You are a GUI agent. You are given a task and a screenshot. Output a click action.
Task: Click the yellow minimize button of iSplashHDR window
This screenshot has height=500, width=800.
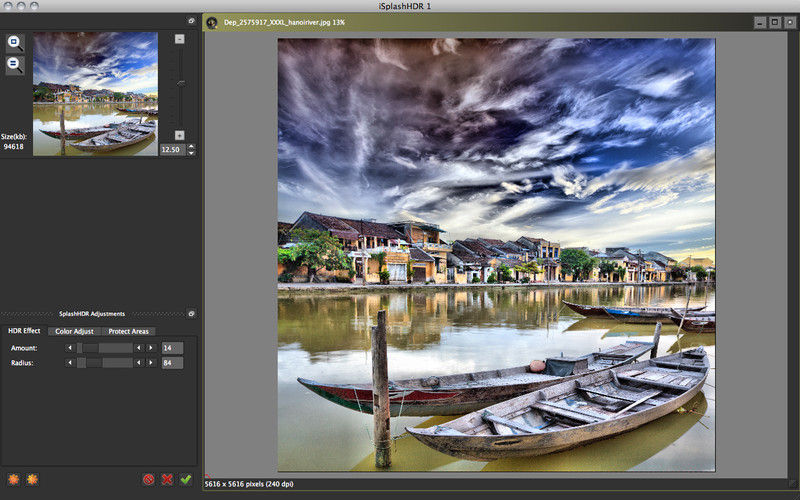21,6
